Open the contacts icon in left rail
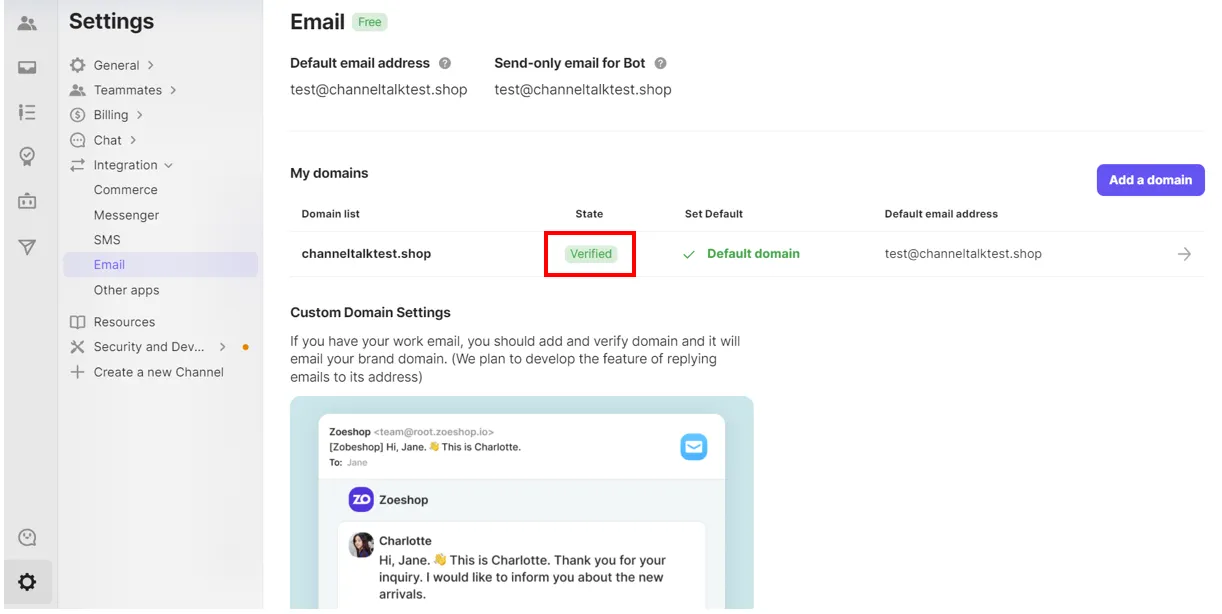 click(27, 23)
